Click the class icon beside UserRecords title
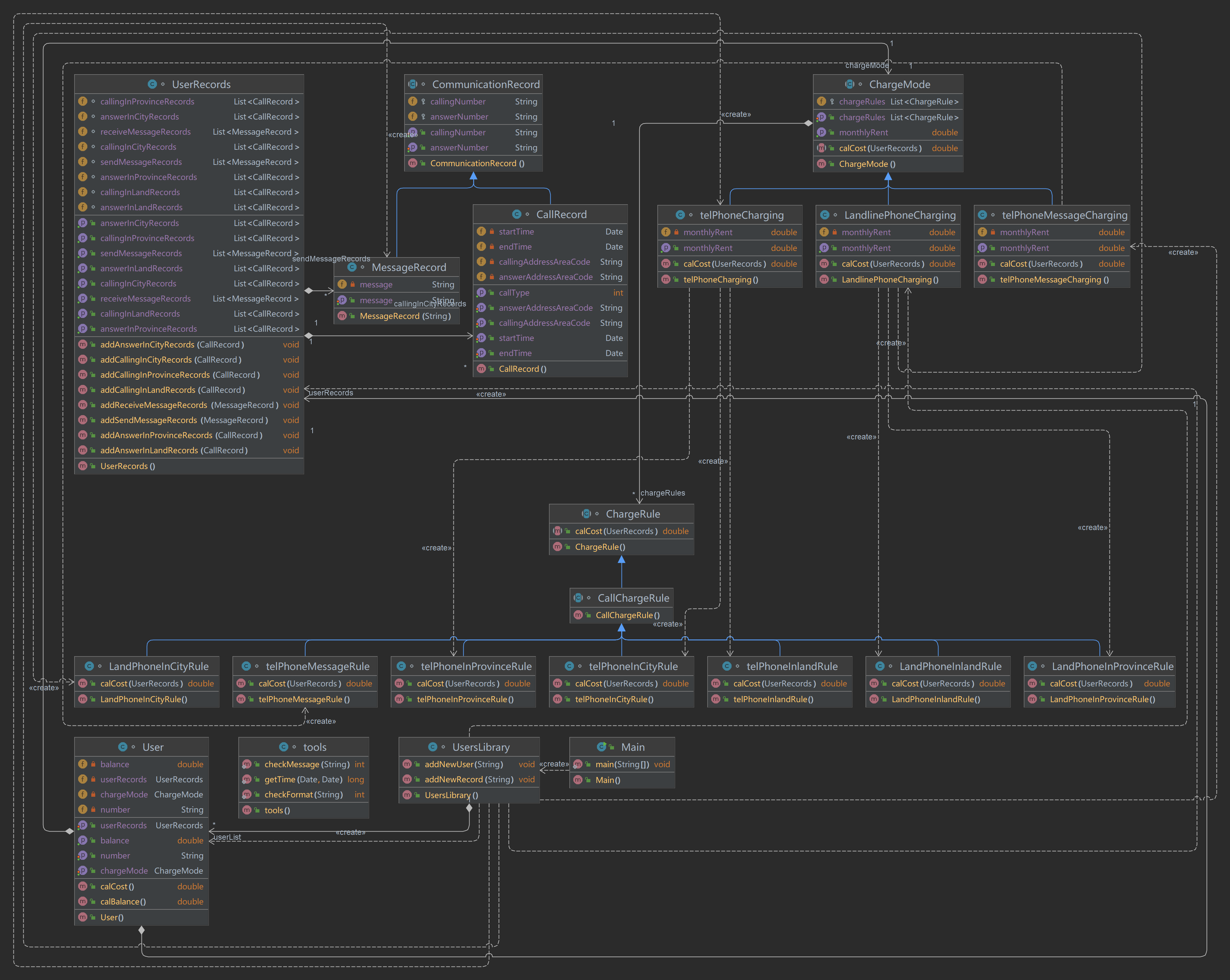1230x980 pixels. coord(152,84)
